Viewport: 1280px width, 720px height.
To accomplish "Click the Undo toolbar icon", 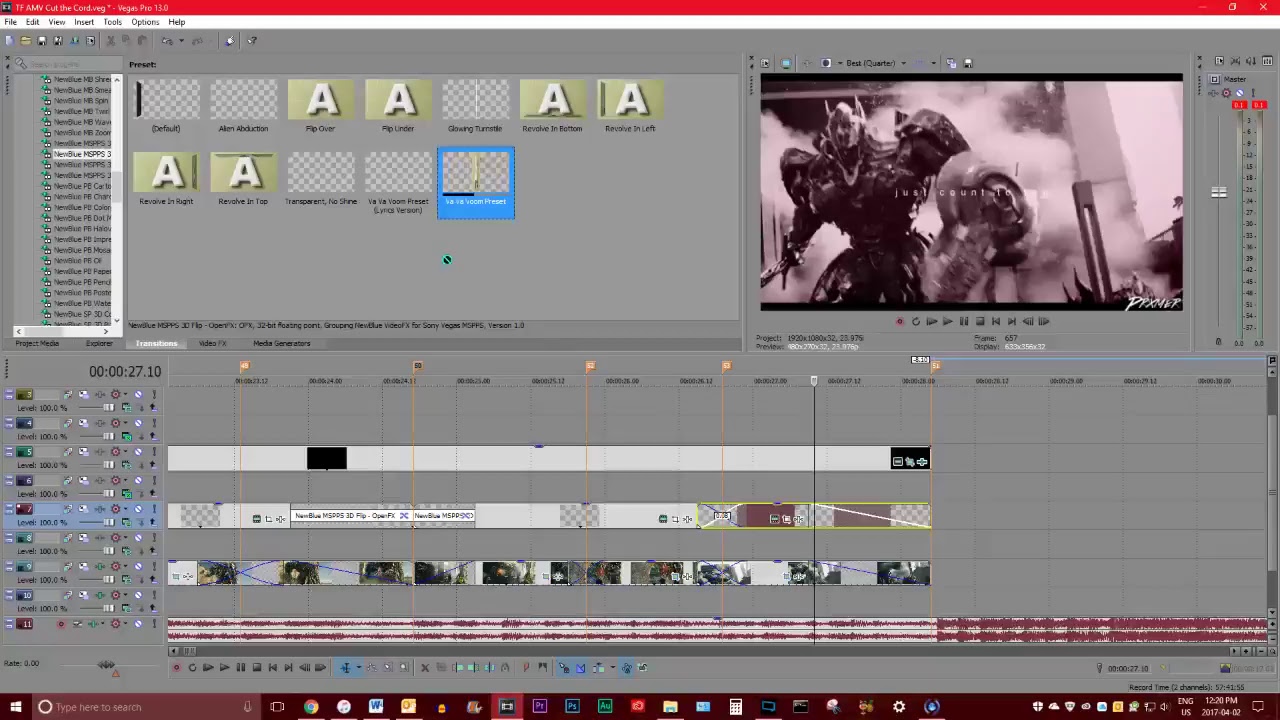I will pyautogui.click(x=167, y=41).
